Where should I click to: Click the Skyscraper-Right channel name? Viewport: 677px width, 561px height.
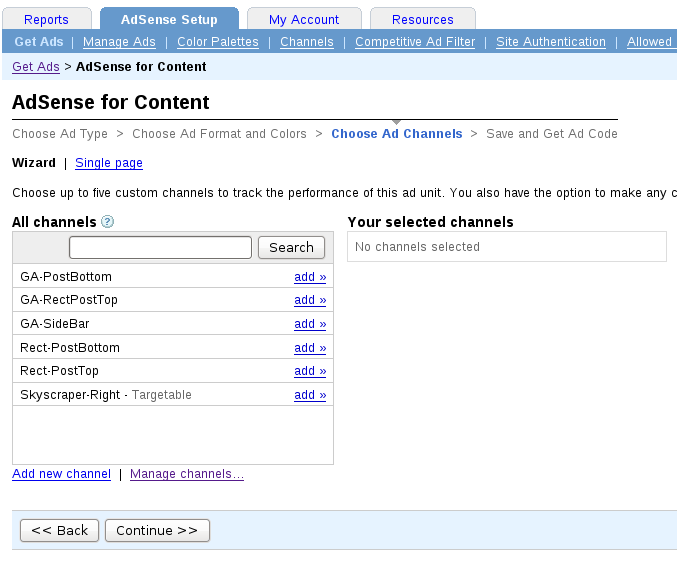click(70, 395)
